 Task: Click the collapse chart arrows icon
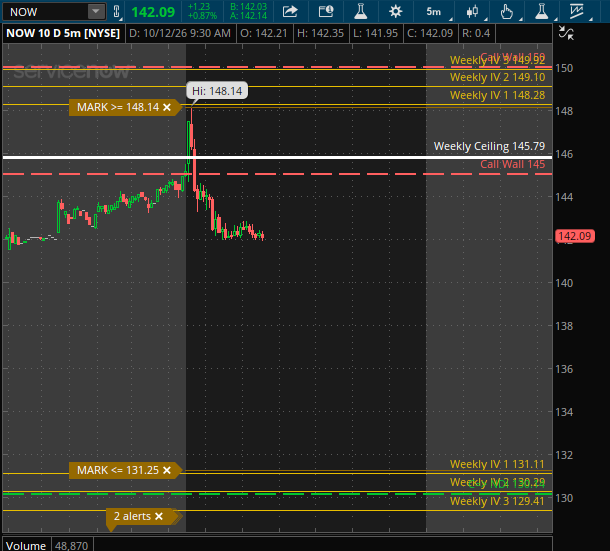(566, 33)
